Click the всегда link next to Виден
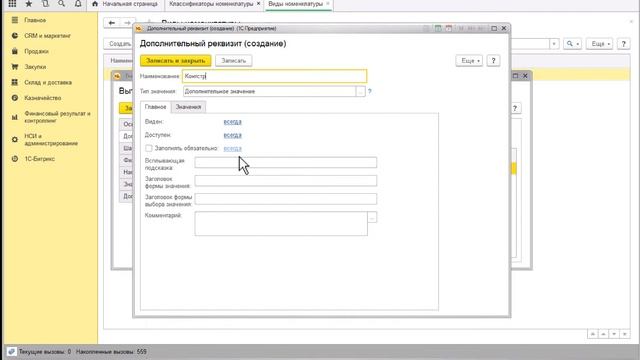The height and width of the screenshot is (360, 640). tap(233, 122)
